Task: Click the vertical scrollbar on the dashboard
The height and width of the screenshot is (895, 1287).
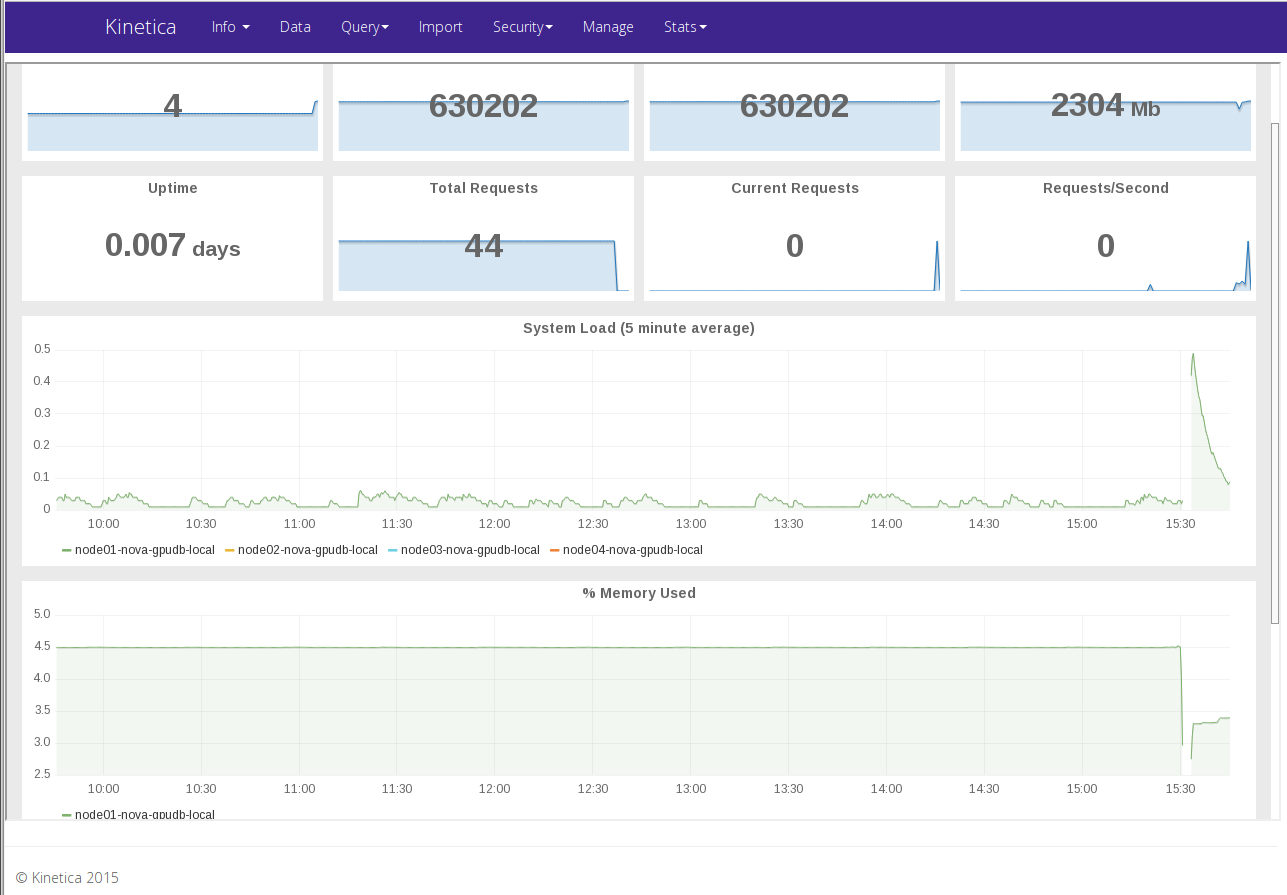Action: point(1274,370)
